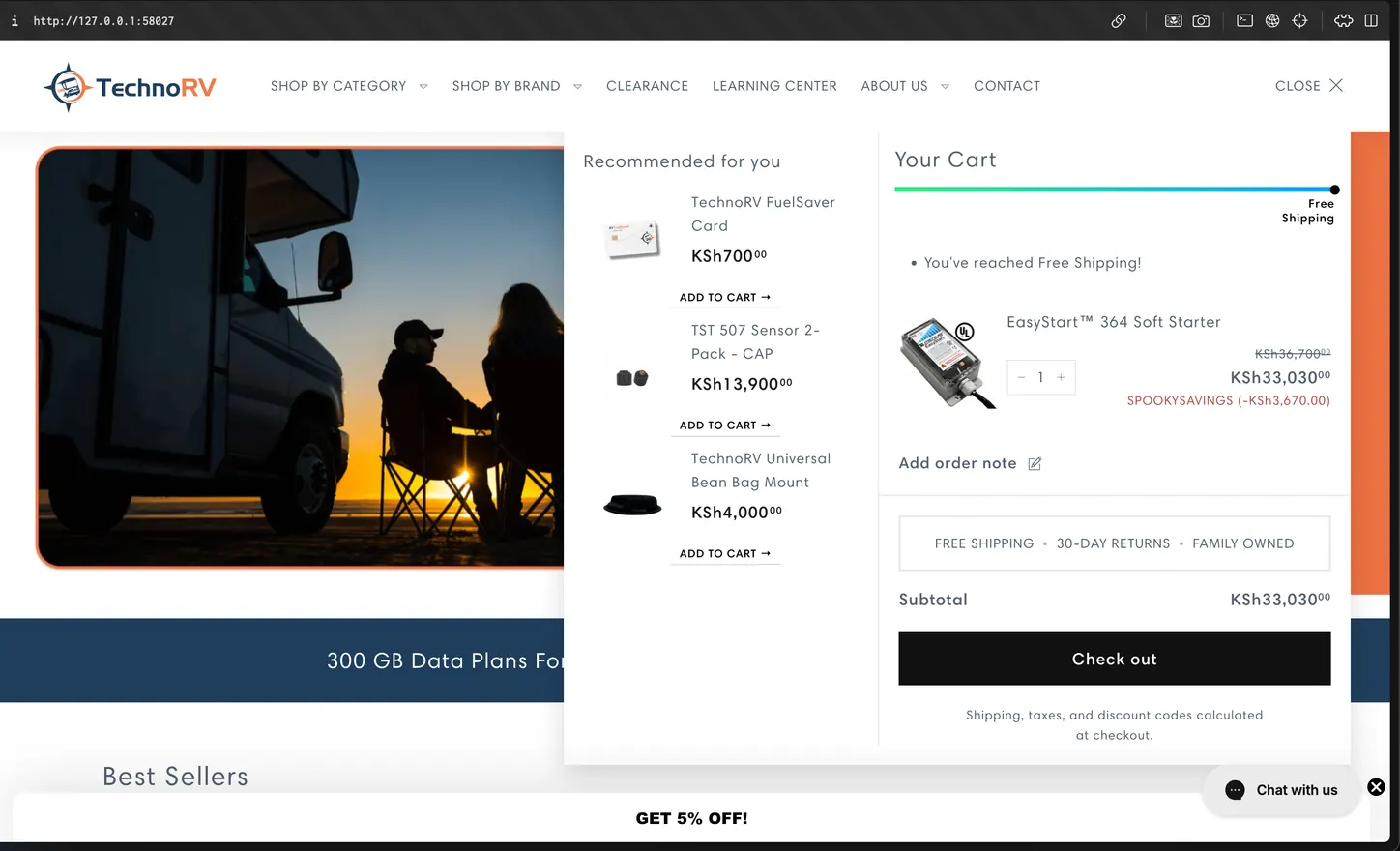1400x851 pixels.
Task: Expand the Shop By Category menu
Action: [349, 86]
